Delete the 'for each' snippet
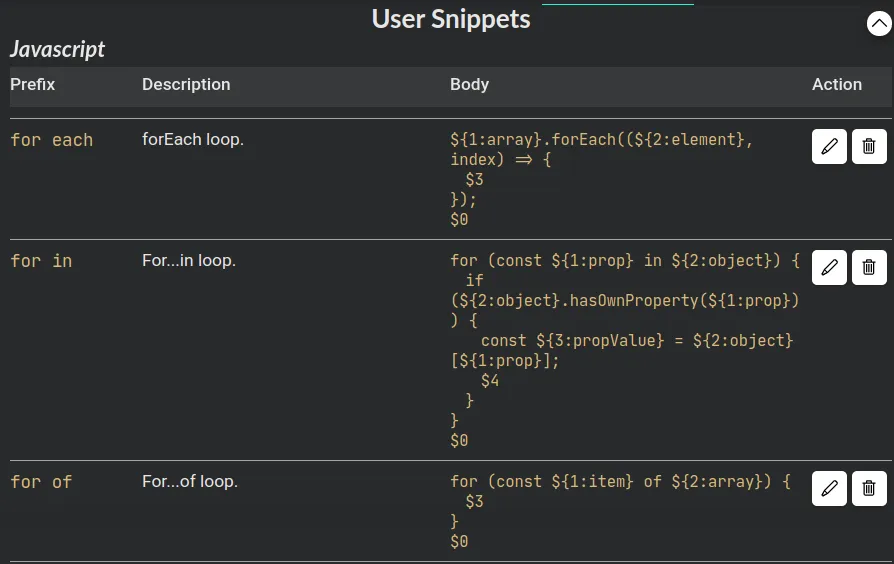 pos(869,147)
